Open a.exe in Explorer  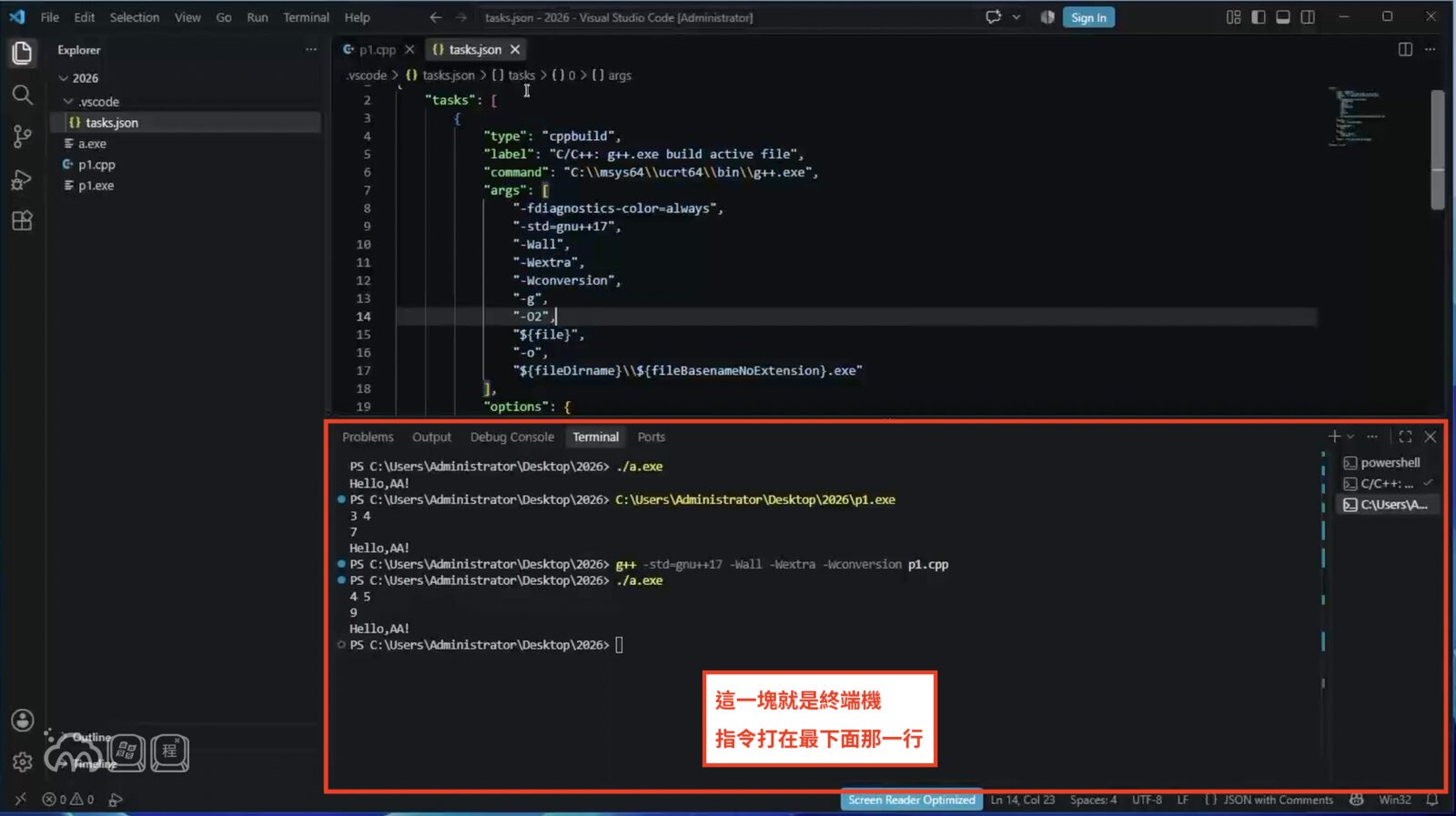pos(187,144)
